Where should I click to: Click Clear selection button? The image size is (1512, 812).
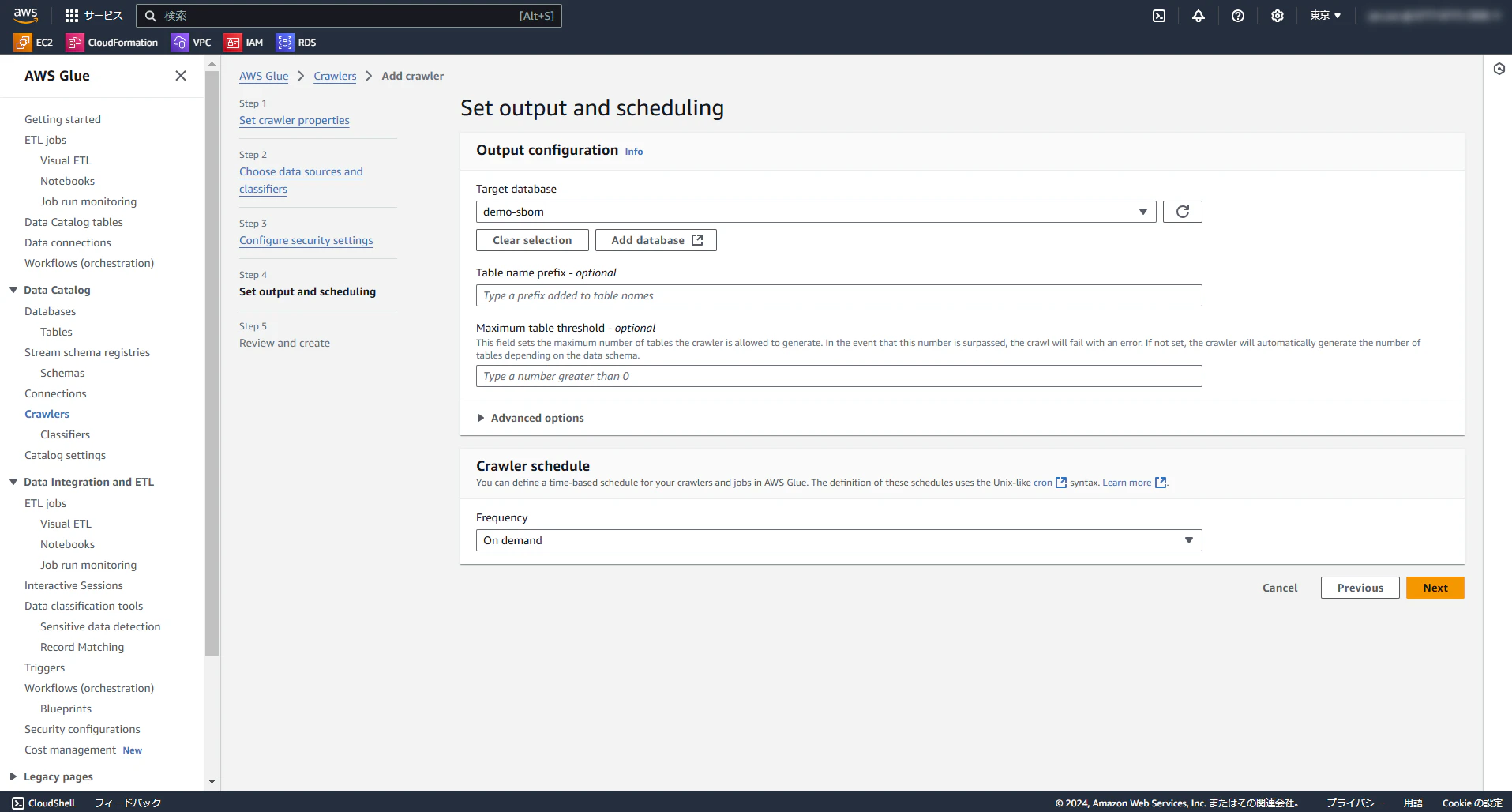point(532,240)
